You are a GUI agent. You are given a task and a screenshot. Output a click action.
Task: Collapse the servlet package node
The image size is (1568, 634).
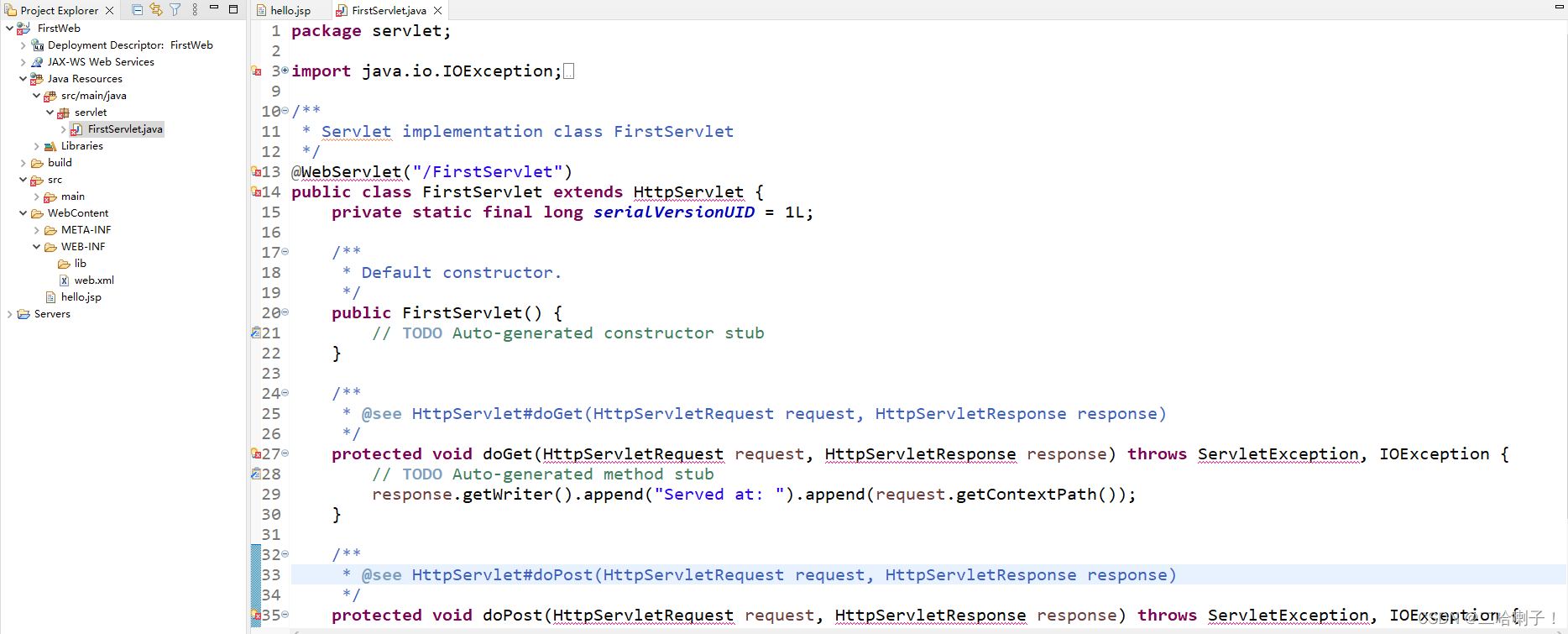pyautogui.click(x=50, y=113)
